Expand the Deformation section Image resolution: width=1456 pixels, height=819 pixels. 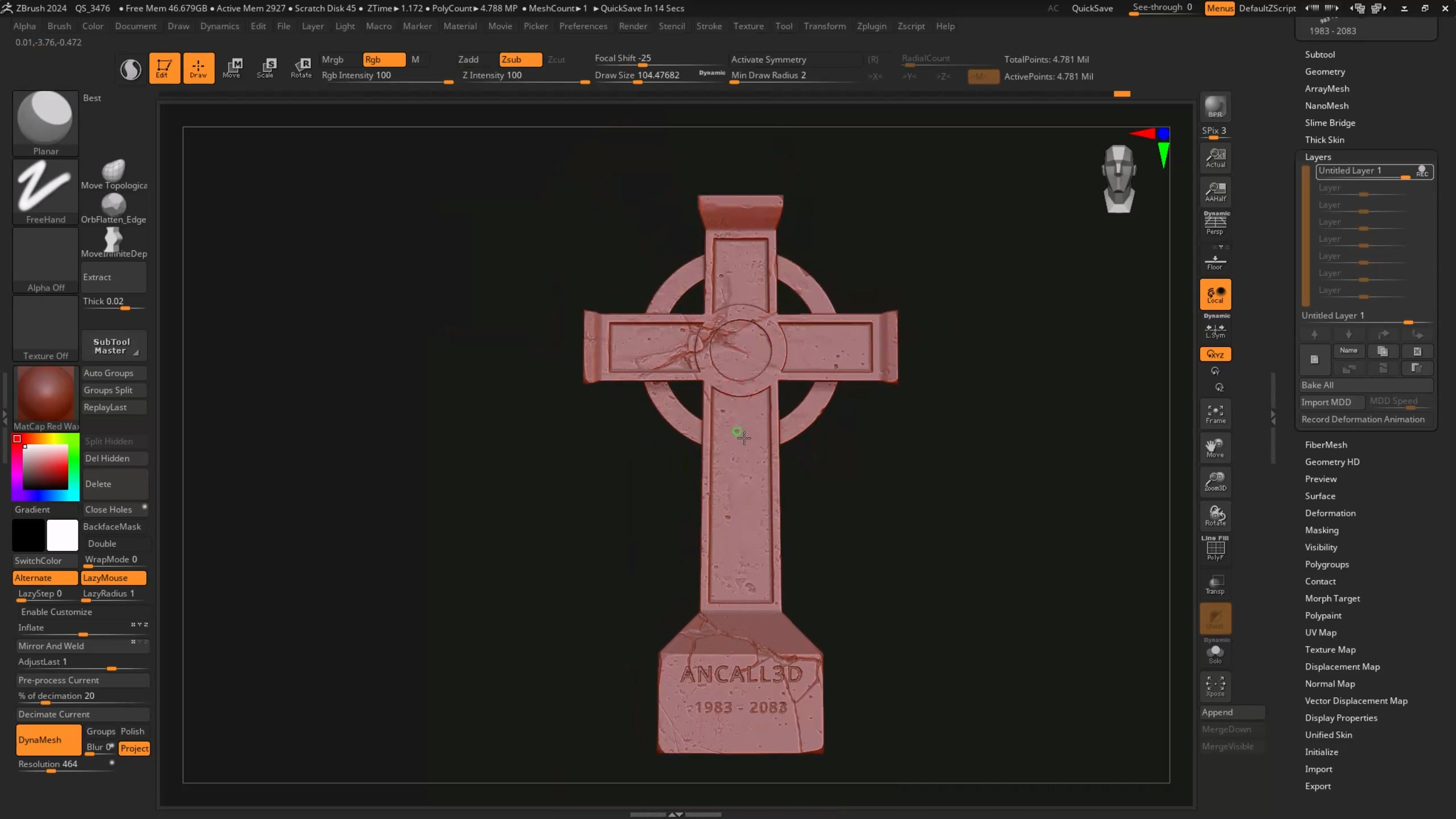click(x=1330, y=513)
